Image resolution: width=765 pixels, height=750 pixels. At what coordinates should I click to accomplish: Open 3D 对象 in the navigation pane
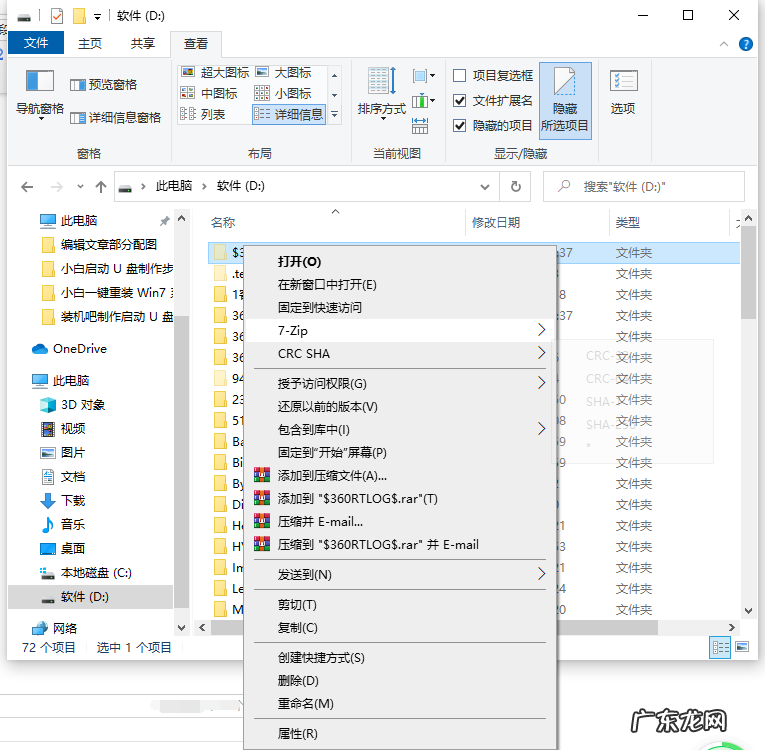coord(73,405)
